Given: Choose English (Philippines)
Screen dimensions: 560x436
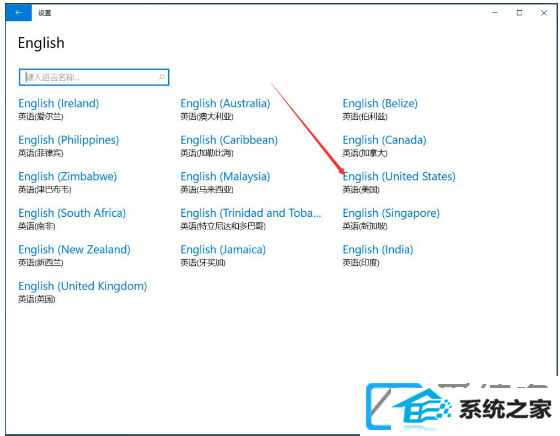Looking at the screenshot, I should (x=69, y=145).
